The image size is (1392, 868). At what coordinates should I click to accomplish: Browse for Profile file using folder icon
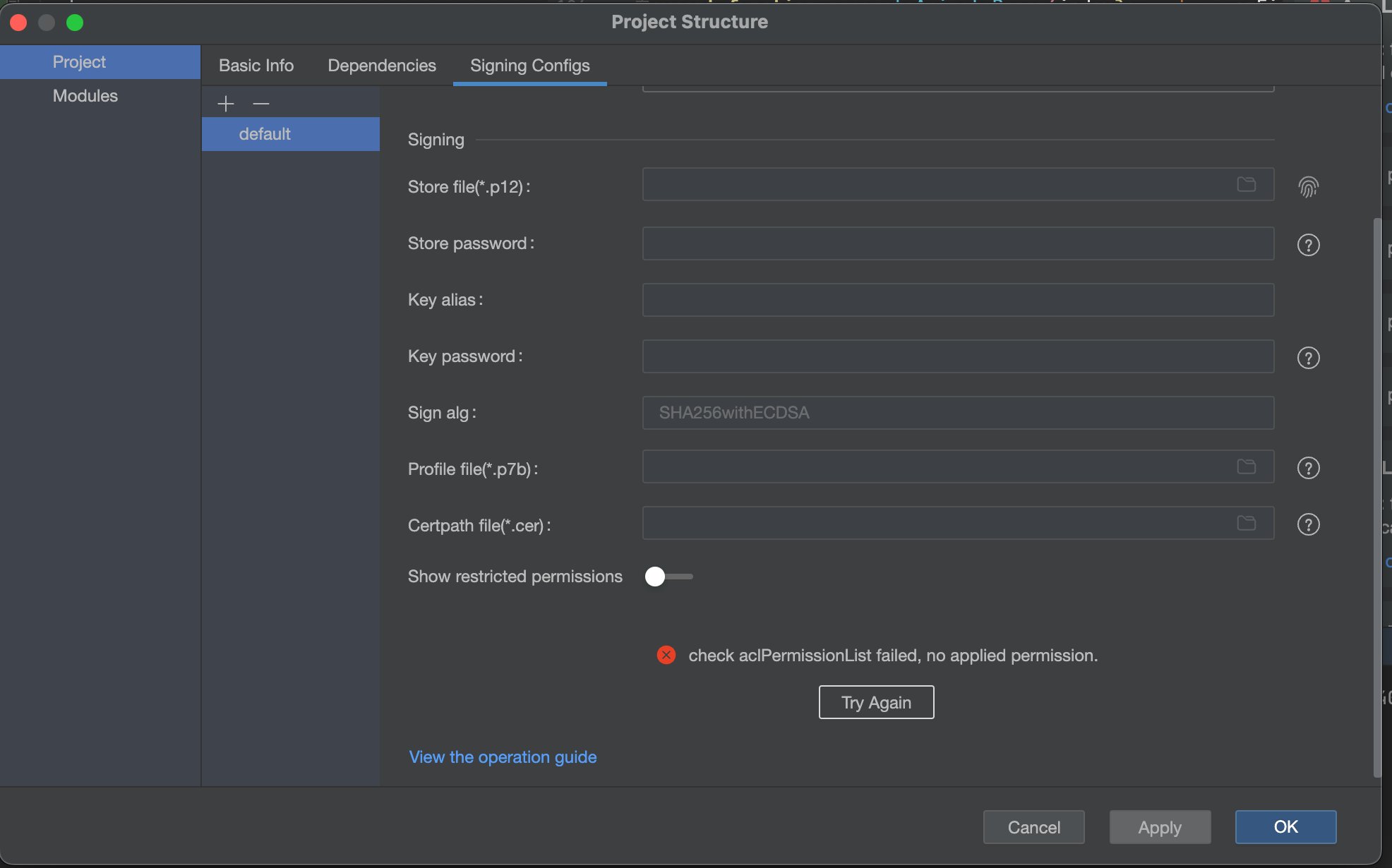click(x=1247, y=466)
